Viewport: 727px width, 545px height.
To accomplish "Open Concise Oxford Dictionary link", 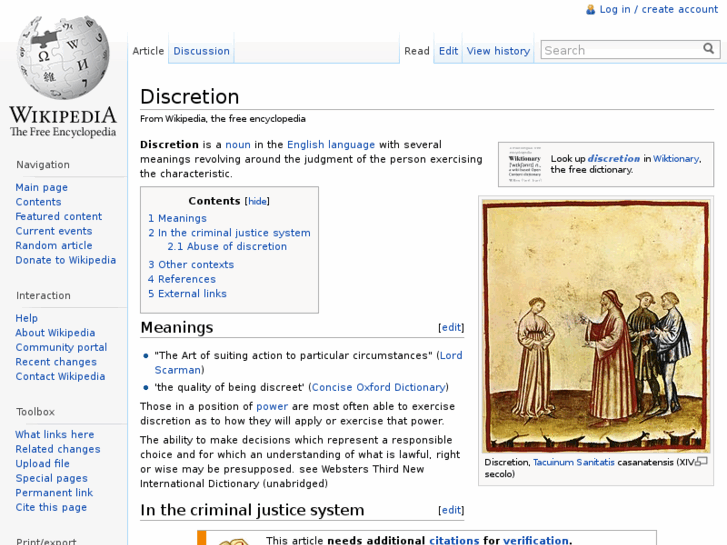I will (x=378, y=388).
